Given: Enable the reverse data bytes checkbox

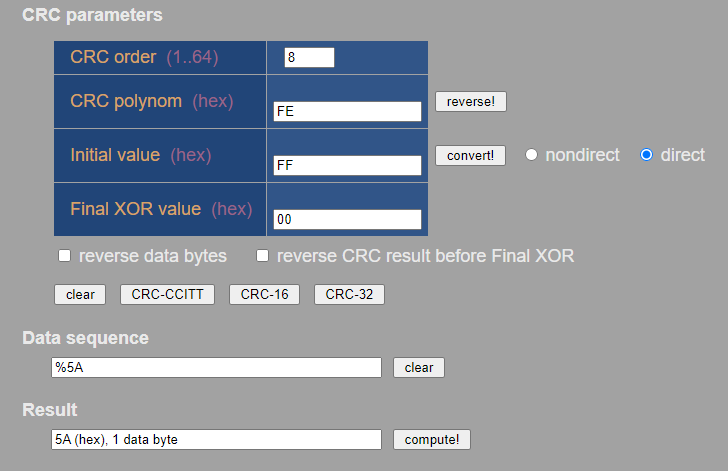Looking at the screenshot, I should point(65,256).
